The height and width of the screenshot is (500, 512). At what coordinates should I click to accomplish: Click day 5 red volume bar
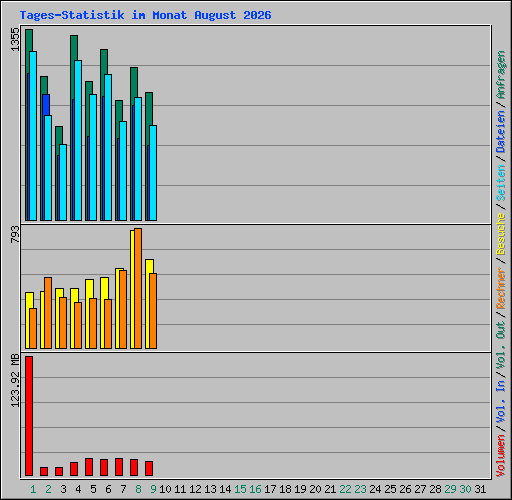click(89, 467)
